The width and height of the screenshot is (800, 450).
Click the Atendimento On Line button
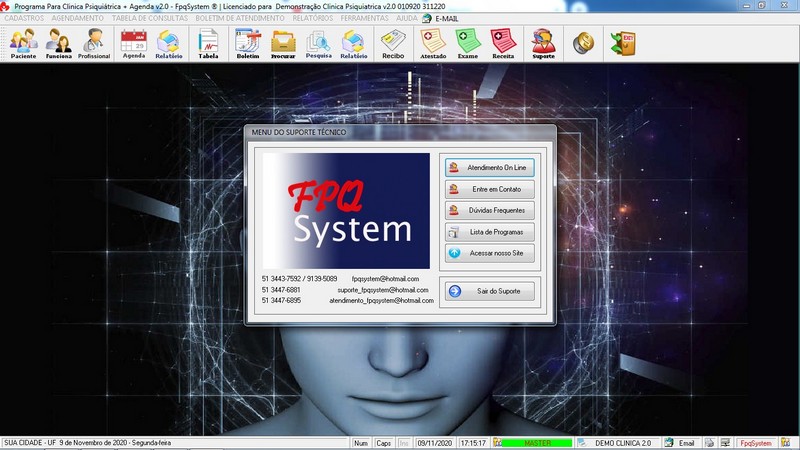point(489,167)
